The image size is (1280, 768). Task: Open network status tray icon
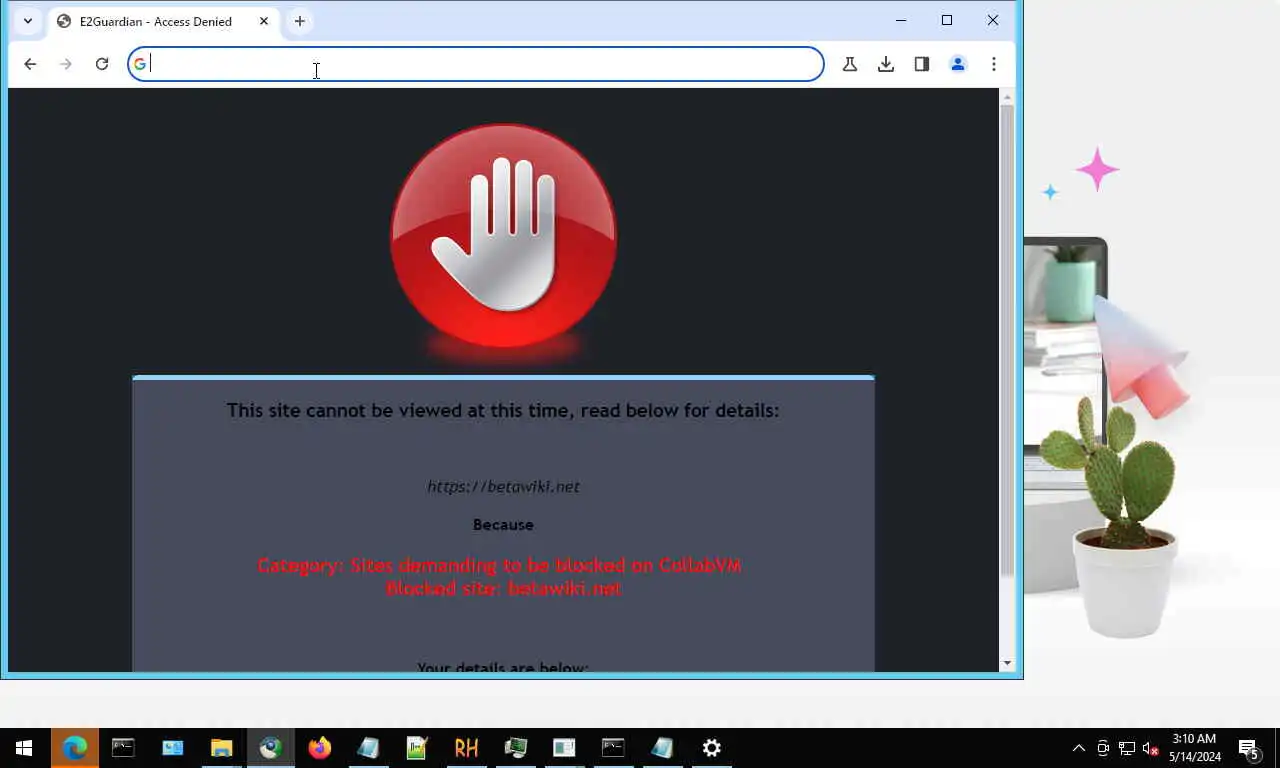coord(1127,748)
